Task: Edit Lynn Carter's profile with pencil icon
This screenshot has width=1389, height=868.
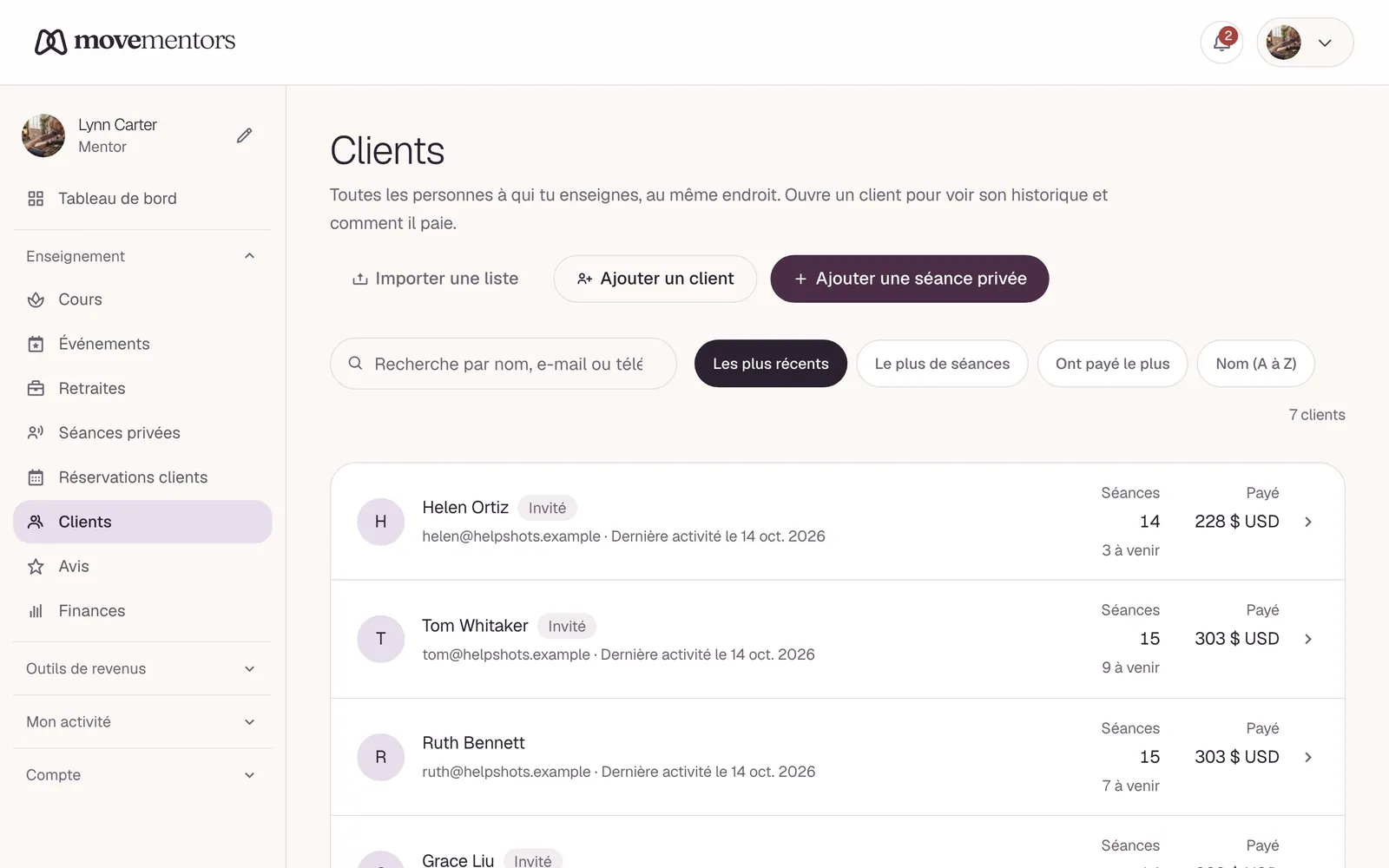Action: [x=244, y=135]
